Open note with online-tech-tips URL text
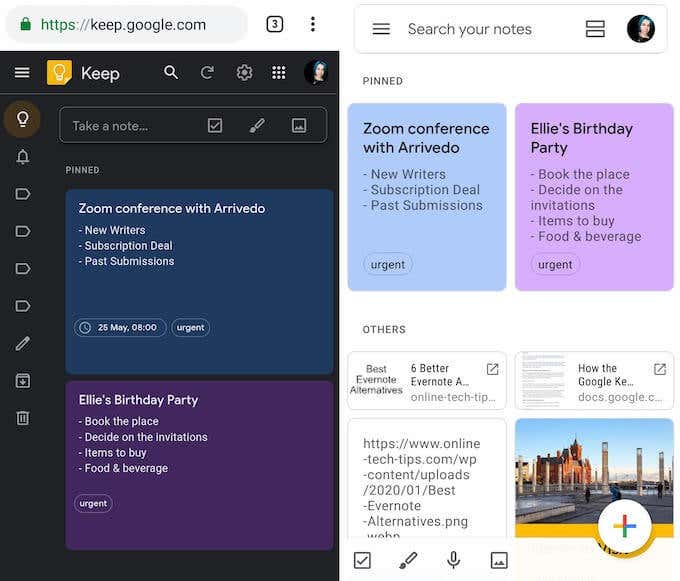This screenshot has height=581, width=680. pos(427,479)
